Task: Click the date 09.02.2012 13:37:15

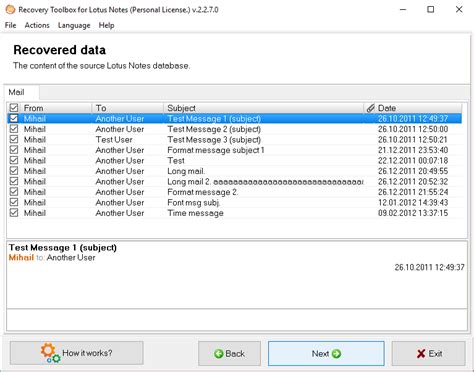Action: [413, 213]
